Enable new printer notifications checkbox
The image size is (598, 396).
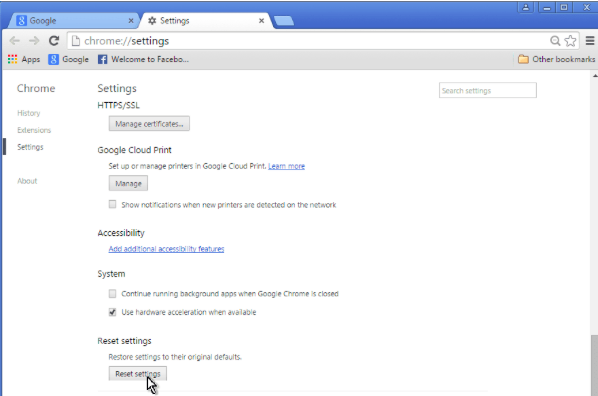(x=113, y=204)
